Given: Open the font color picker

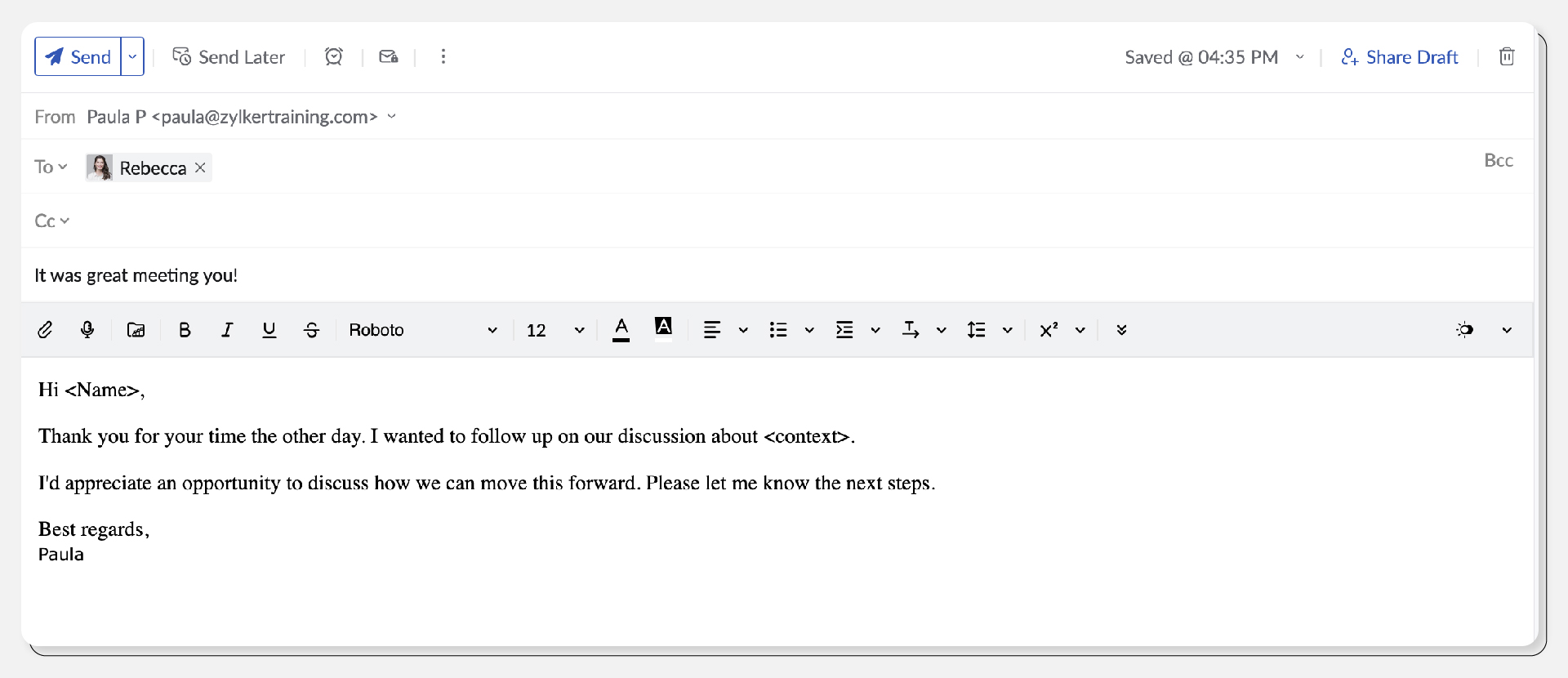Looking at the screenshot, I should click(621, 330).
